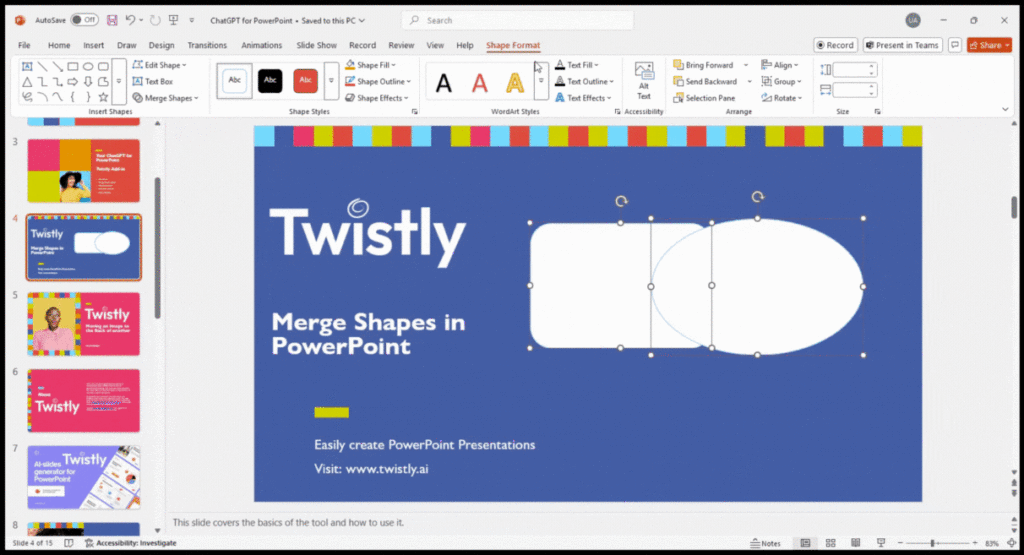Open WordArt Styles dialog launcher
Image resolution: width=1024 pixels, height=555 pixels.
pyautogui.click(x=618, y=112)
